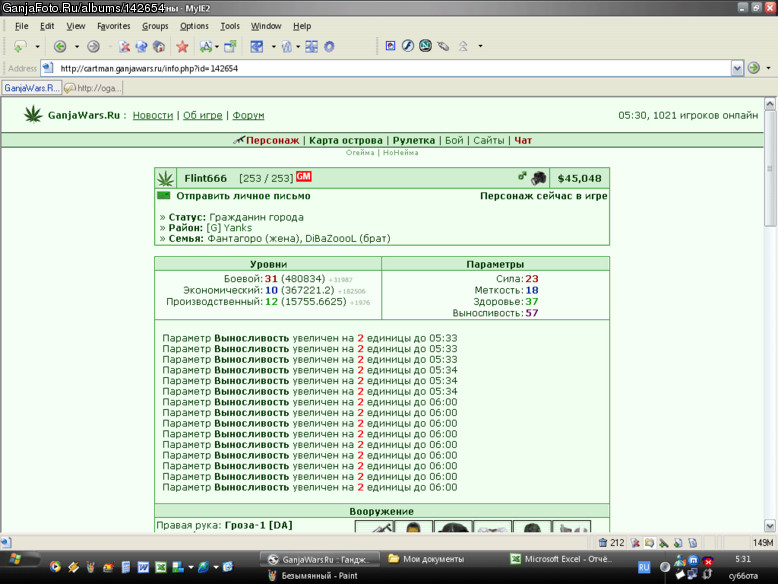
Task: Go to Карта острова page
Action: tap(346, 140)
